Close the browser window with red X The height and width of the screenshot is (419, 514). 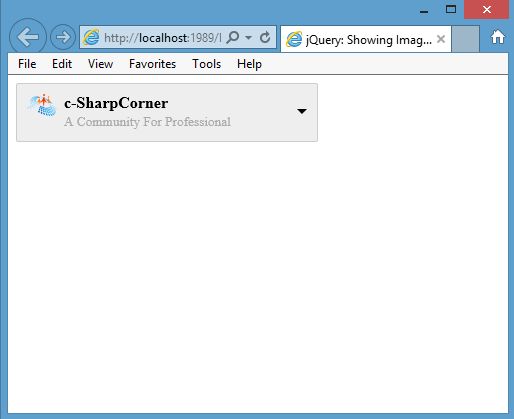point(486,9)
